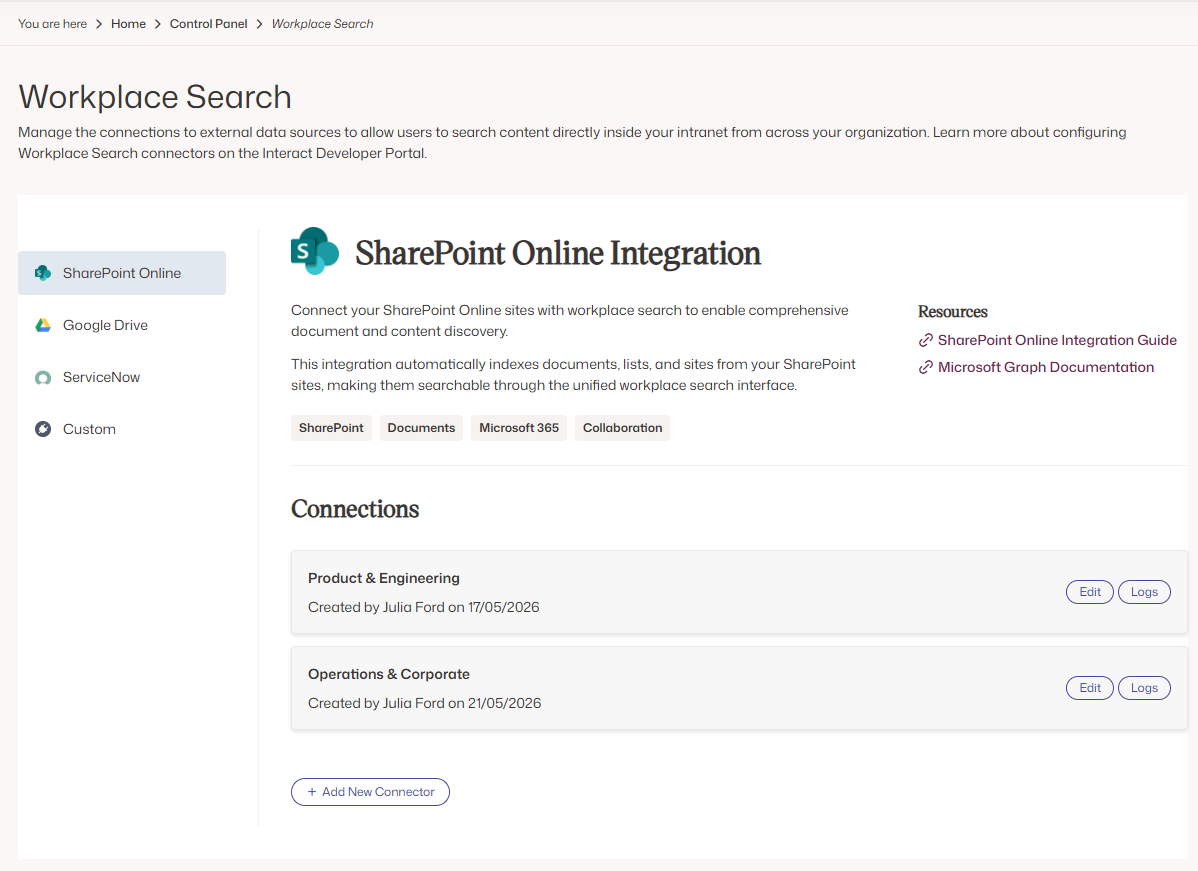Click the Collaboration tag

coord(622,428)
